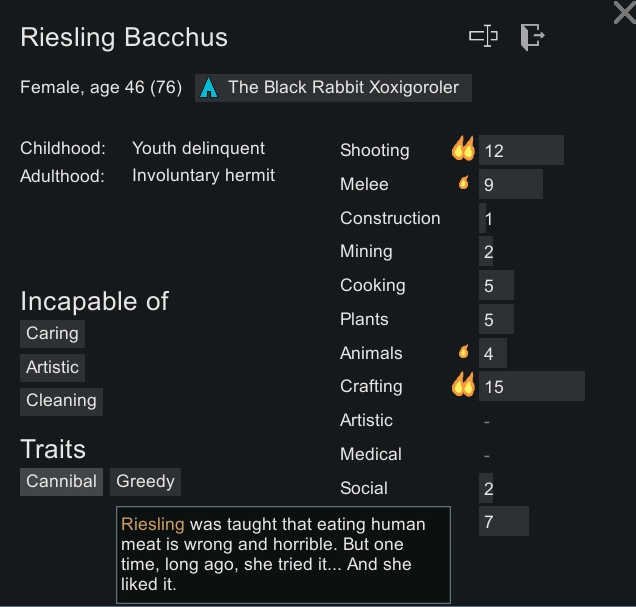636x607 pixels.
Task: Click the Cleaning incapability tag
Action: (x=61, y=401)
